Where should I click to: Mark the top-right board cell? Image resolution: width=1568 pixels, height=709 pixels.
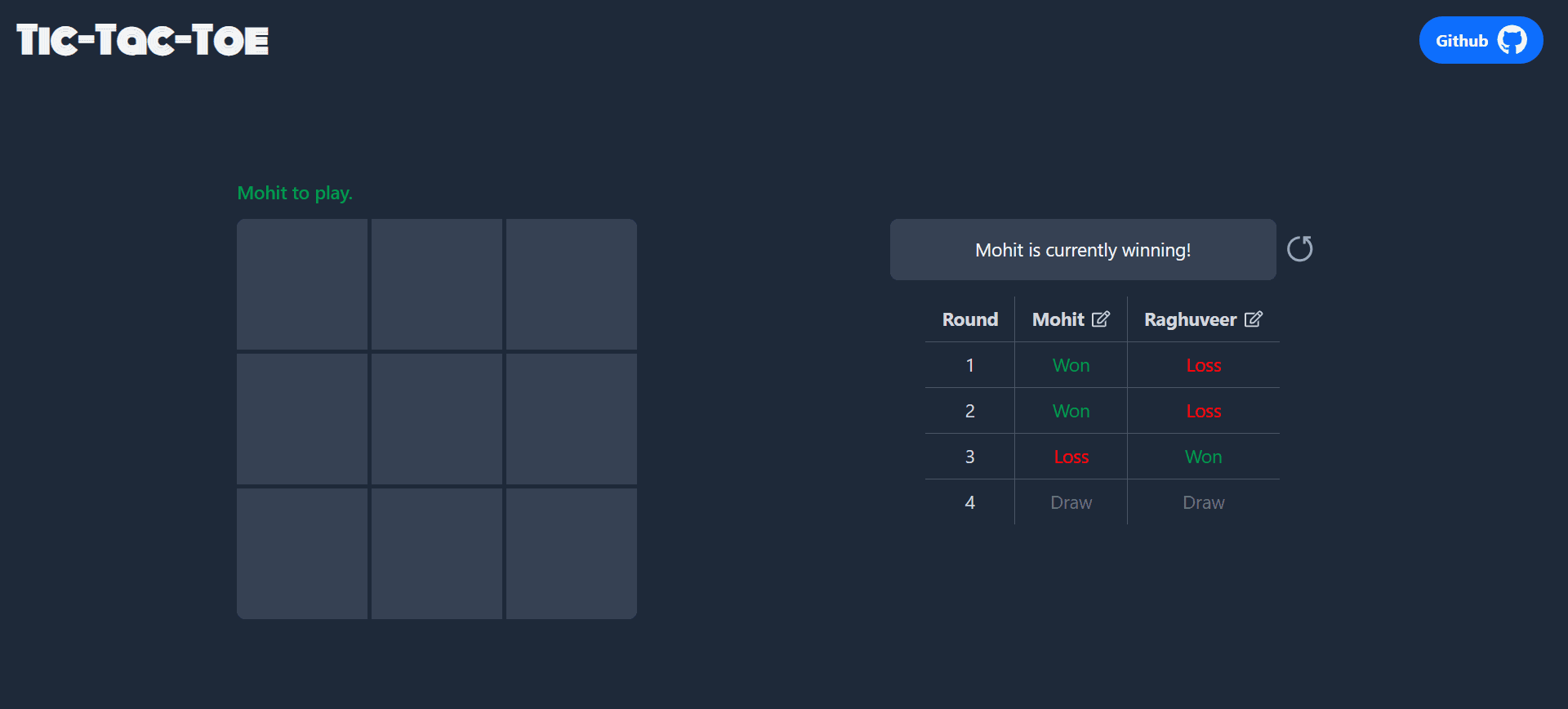pos(572,283)
